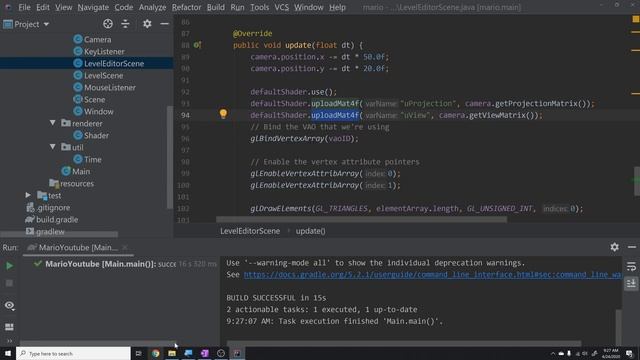Viewport: 640px width, 360px height.
Task: Toggle scroll to end of console
Action: click(631, 284)
